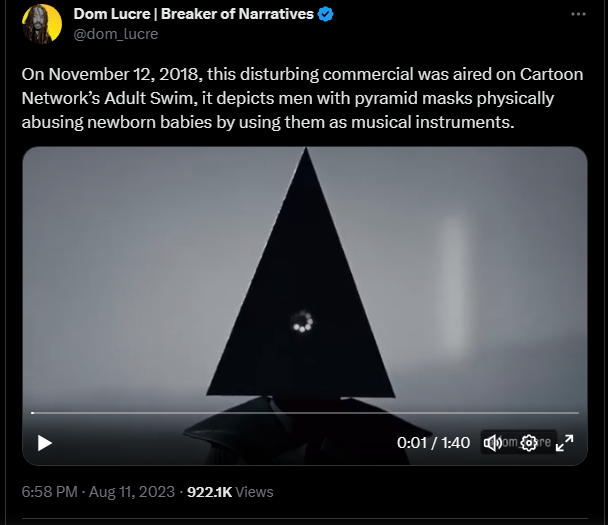Click the Aug 11, 2023 date

pyautogui.click(x=132, y=492)
